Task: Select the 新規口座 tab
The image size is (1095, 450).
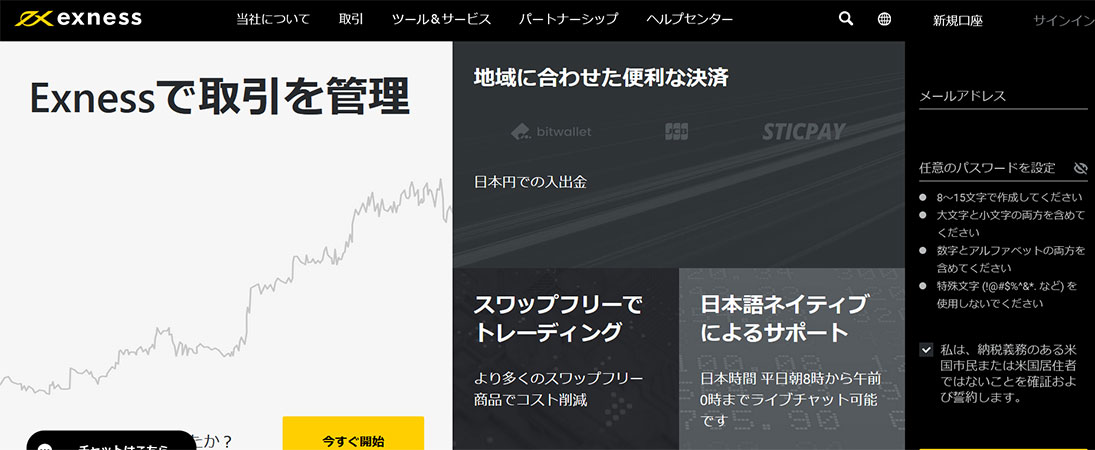Action: tap(957, 21)
